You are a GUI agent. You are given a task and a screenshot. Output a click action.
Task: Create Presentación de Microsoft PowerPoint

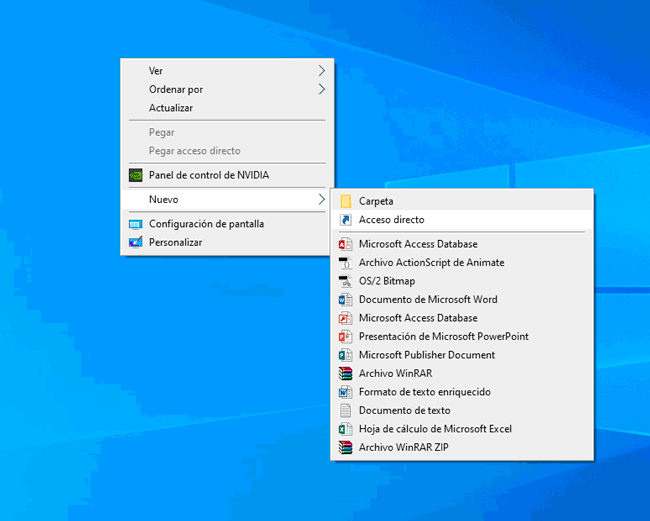click(462, 336)
